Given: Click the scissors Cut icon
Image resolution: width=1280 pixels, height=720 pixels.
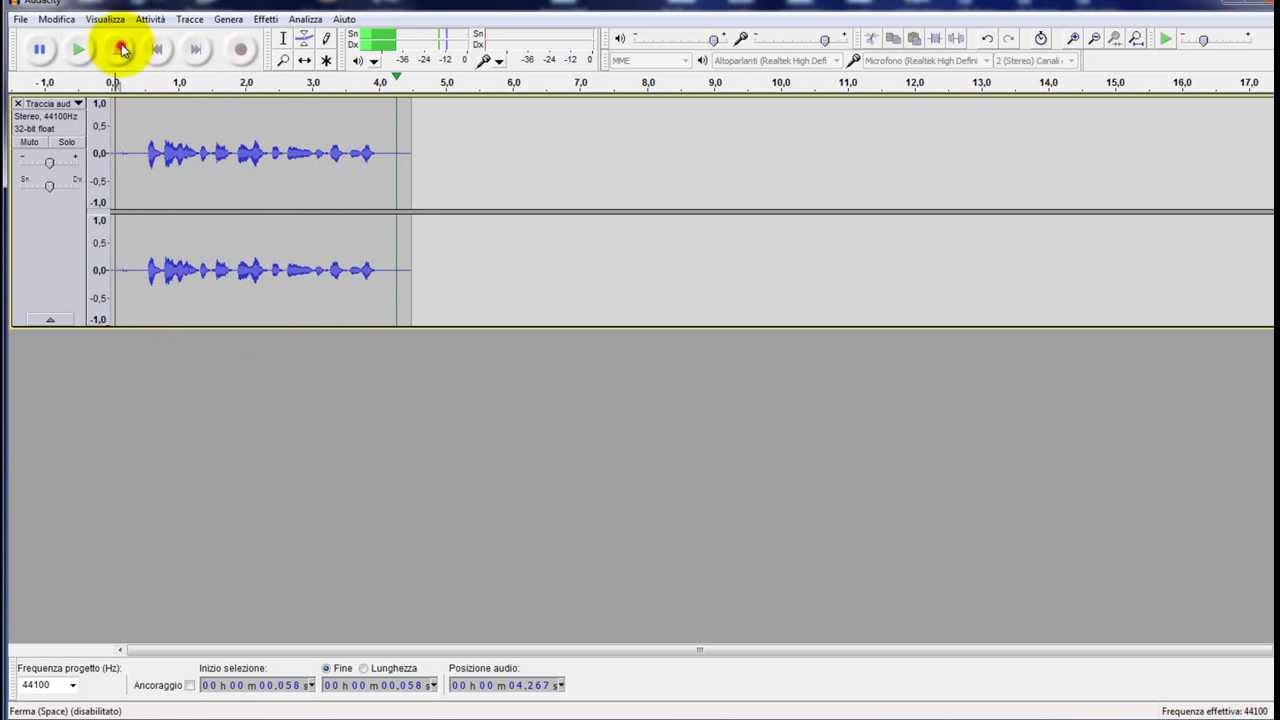Looking at the screenshot, I should tap(872, 38).
